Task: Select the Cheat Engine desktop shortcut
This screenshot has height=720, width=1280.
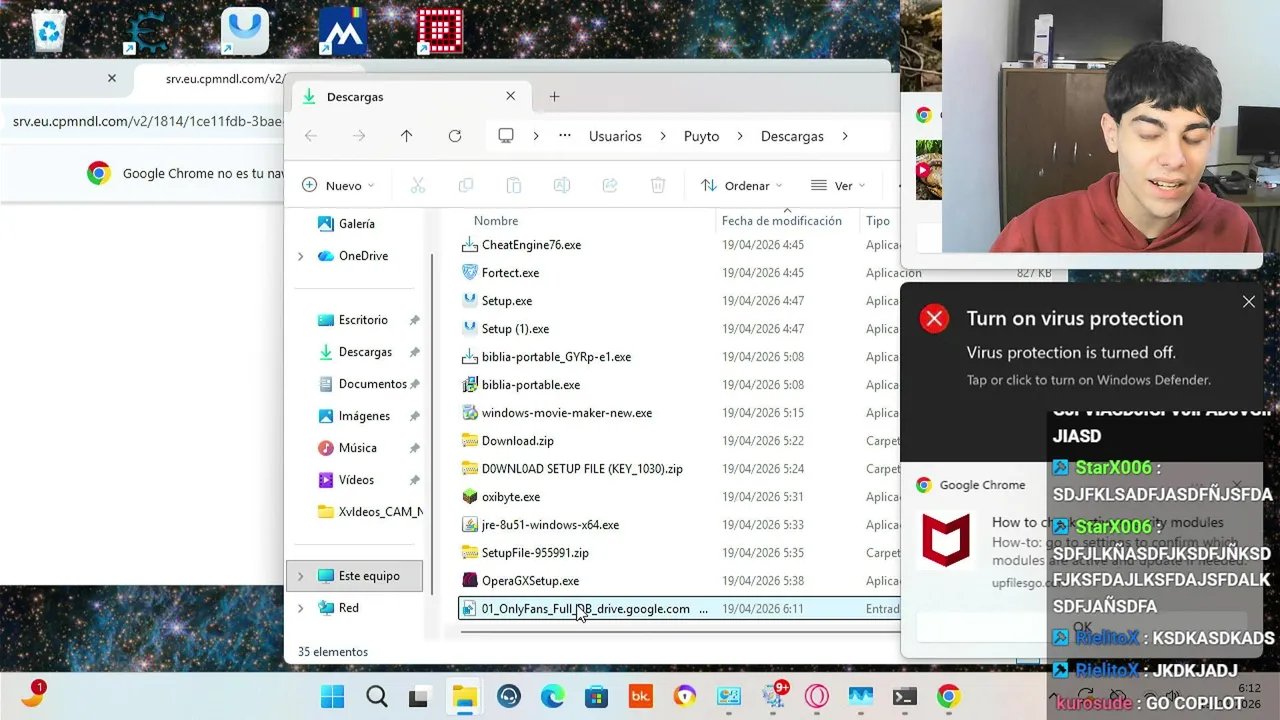Action: point(146,32)
